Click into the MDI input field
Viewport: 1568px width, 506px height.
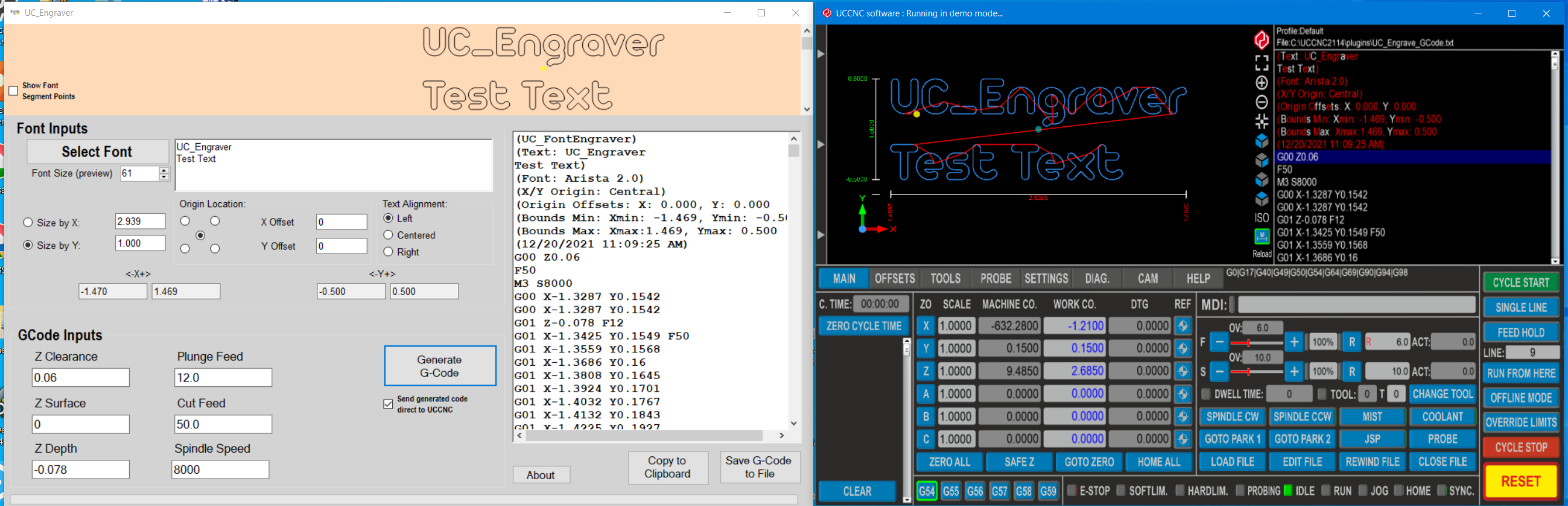click(x=1357, y=304)
